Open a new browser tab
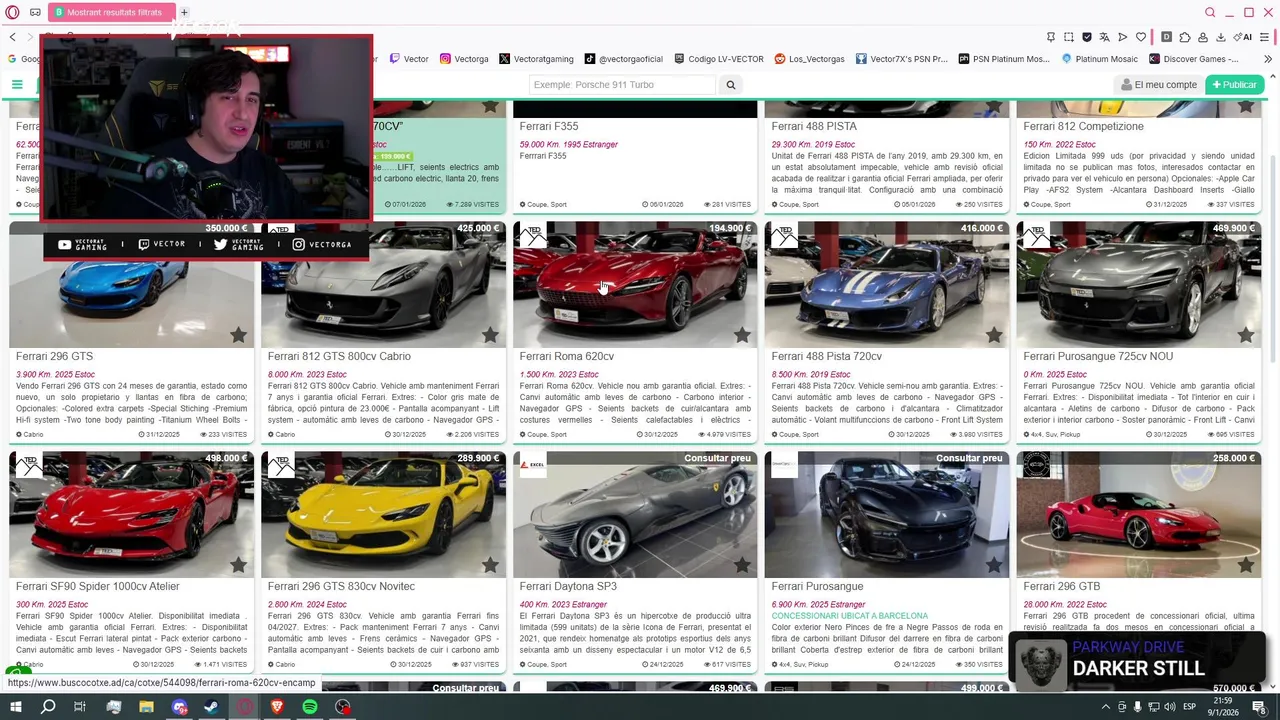The image size is (1280, 720). point(184,12)
